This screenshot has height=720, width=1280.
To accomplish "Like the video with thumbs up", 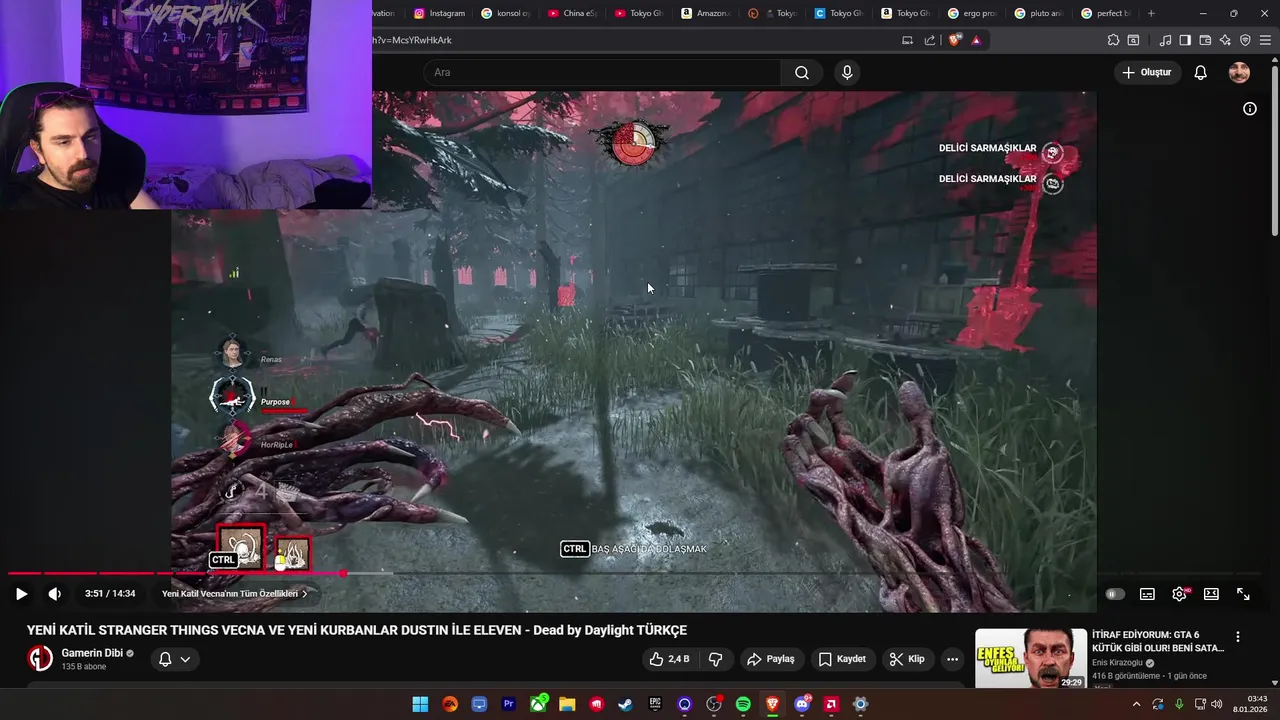I will 669,659.
